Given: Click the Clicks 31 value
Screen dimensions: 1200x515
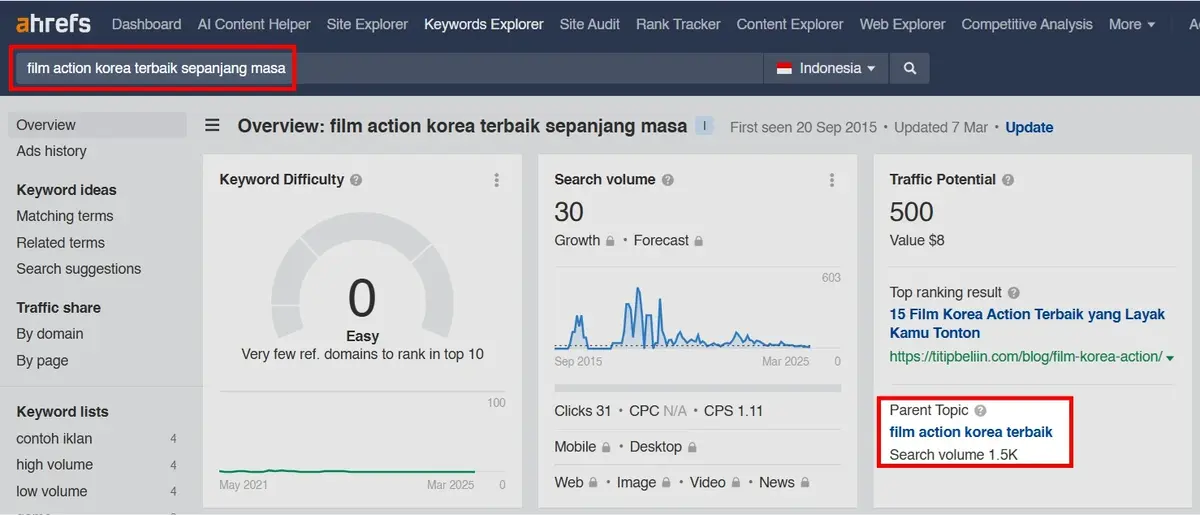Looking at the screenshot, I should 583,411.
